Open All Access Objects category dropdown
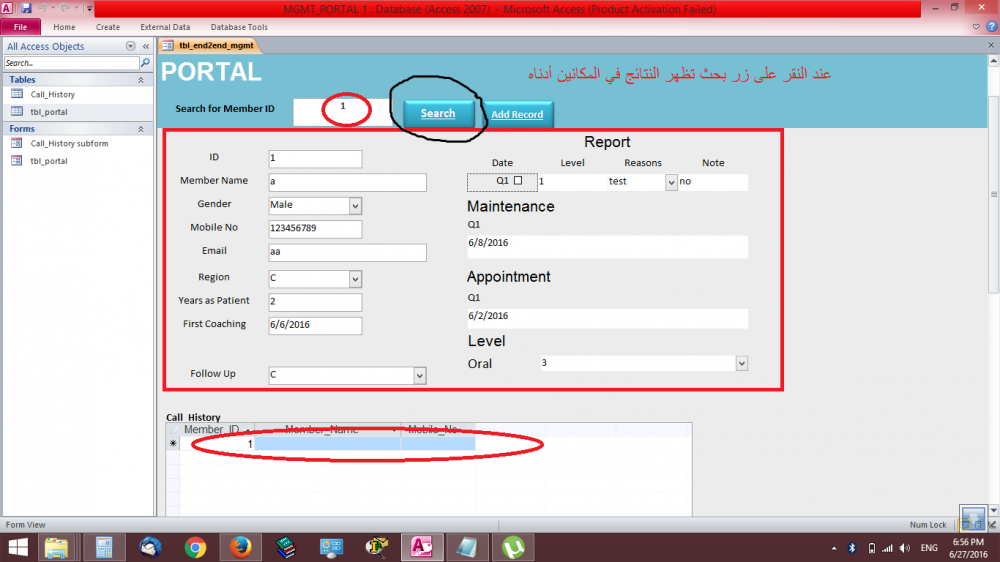Screen dimensions: 1000x562 130,46
